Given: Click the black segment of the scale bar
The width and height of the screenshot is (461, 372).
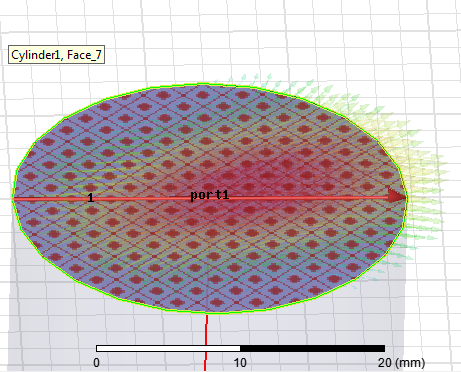Looking at the screenshot, I should [313, 349].
